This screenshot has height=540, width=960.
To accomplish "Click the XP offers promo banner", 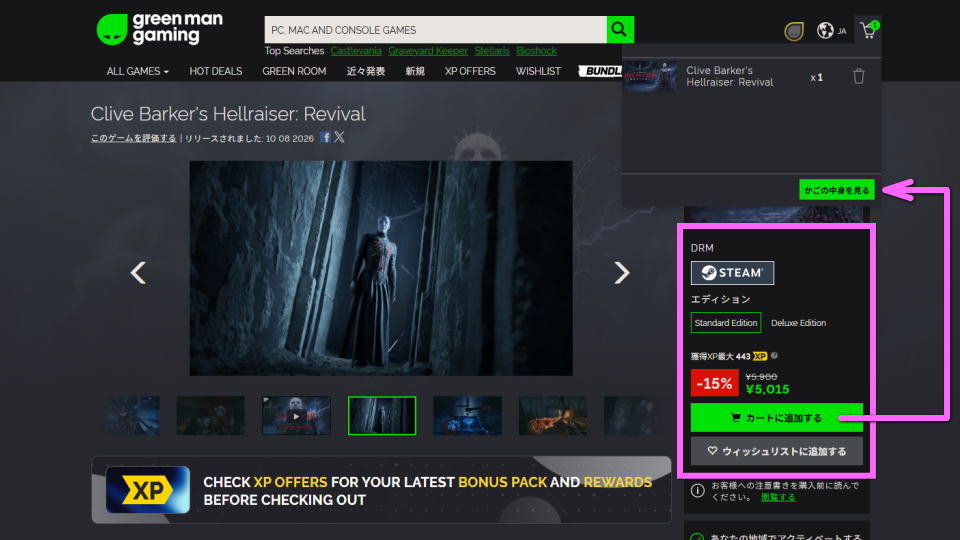I will [x=381, y=490].
